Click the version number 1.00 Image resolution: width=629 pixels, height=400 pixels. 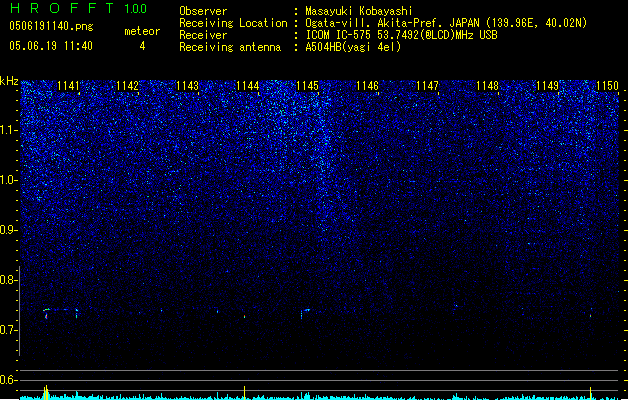click(x=135, y=9)
